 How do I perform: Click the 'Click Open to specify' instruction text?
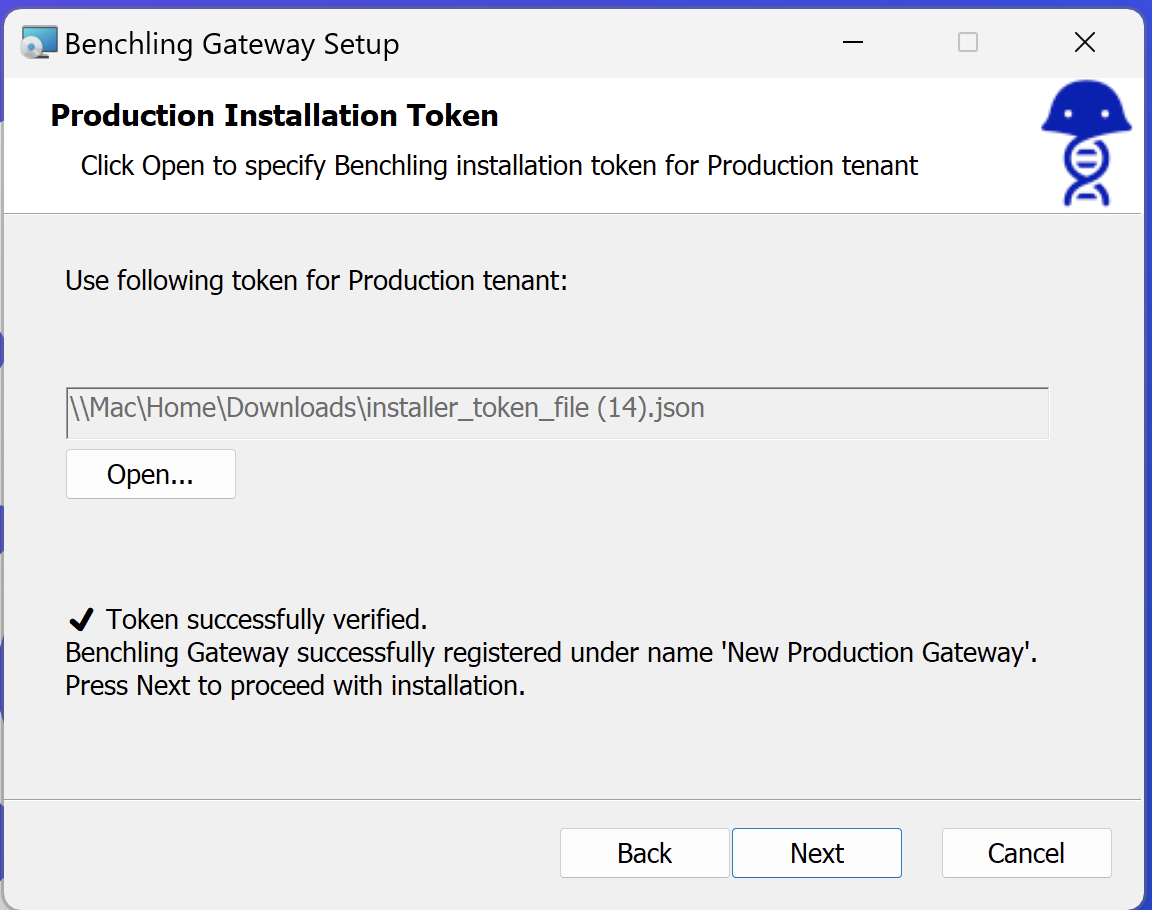[x=499, y=165]
